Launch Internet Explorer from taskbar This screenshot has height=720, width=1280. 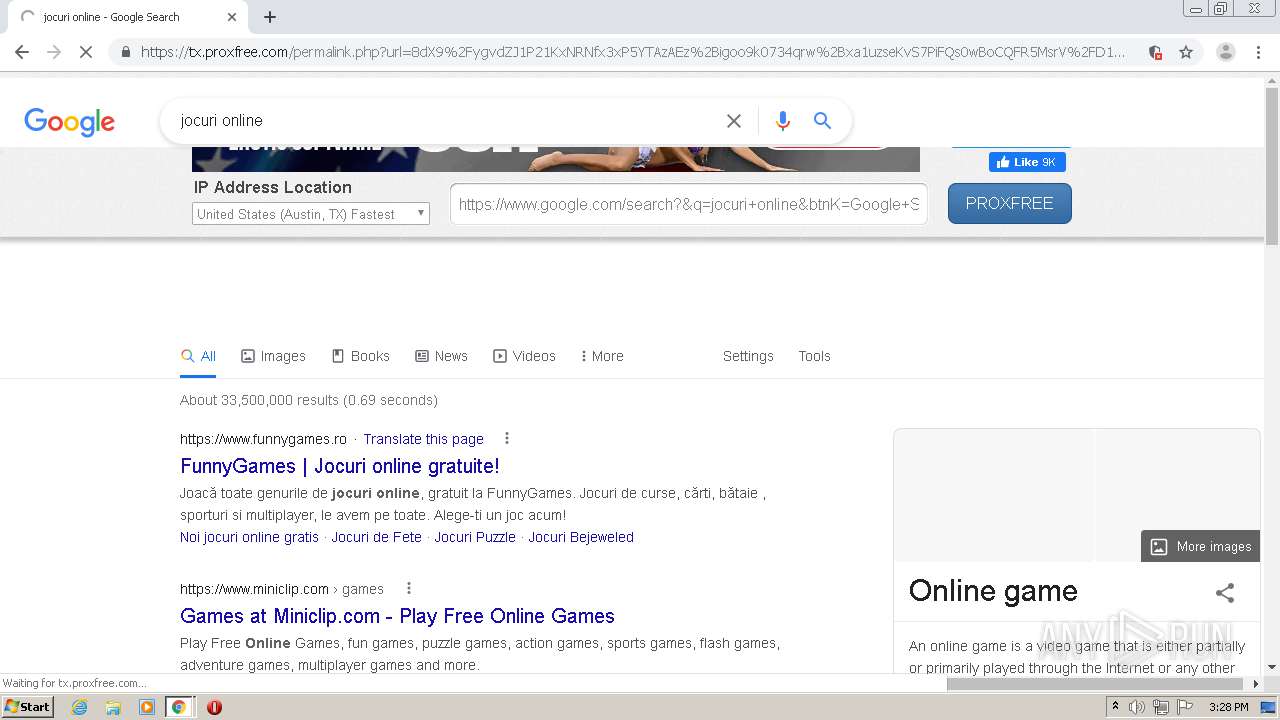pos(80,707)
